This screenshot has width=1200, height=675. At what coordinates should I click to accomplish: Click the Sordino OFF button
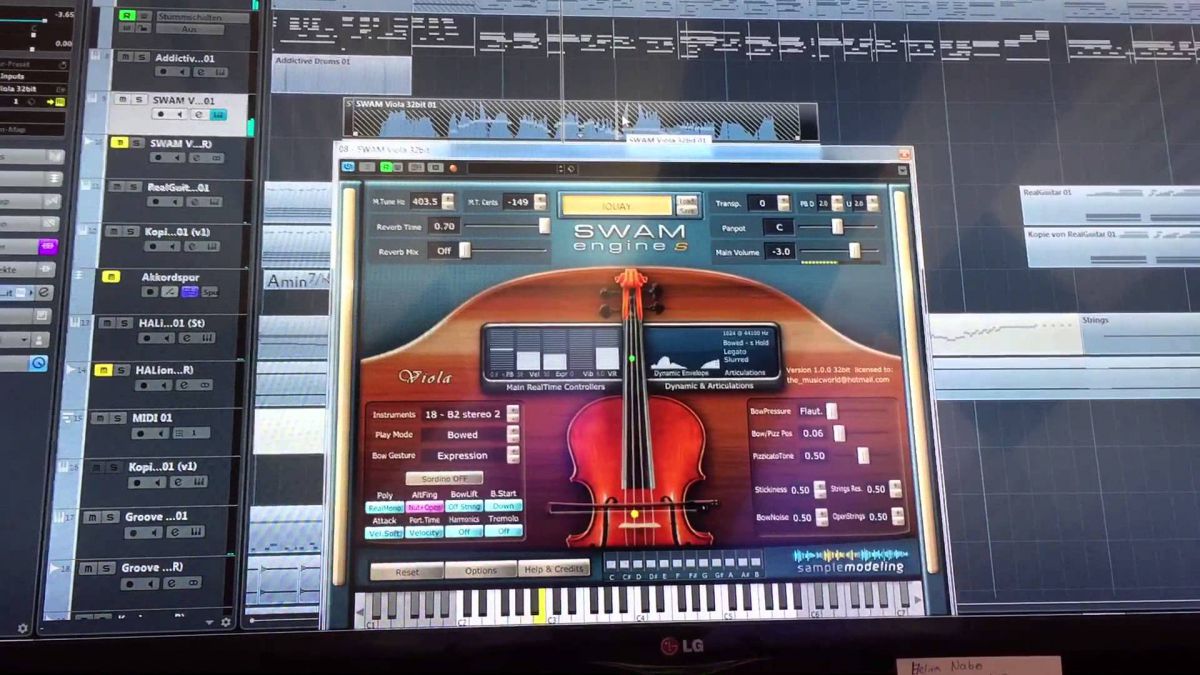pos(444,479)
